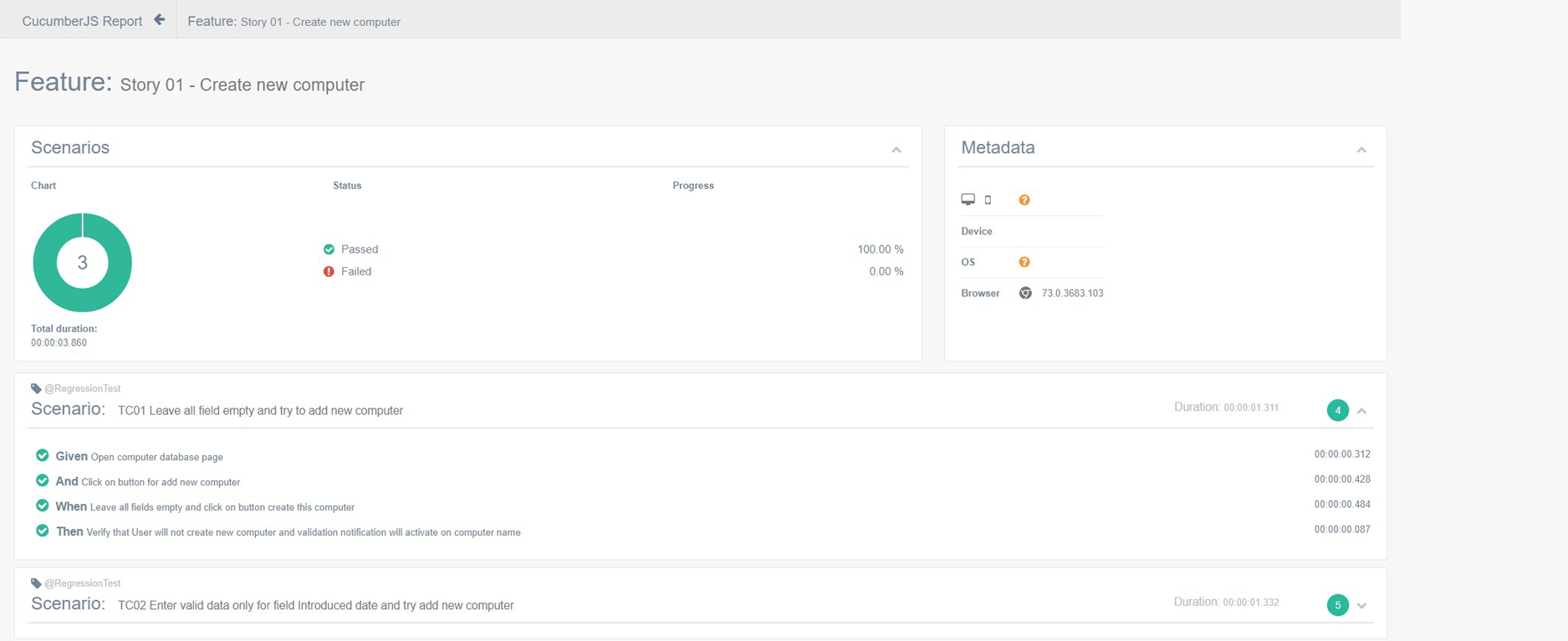Click the green step count badge 5
The height and width of the screenshot is (641, 1568).
1337,605
